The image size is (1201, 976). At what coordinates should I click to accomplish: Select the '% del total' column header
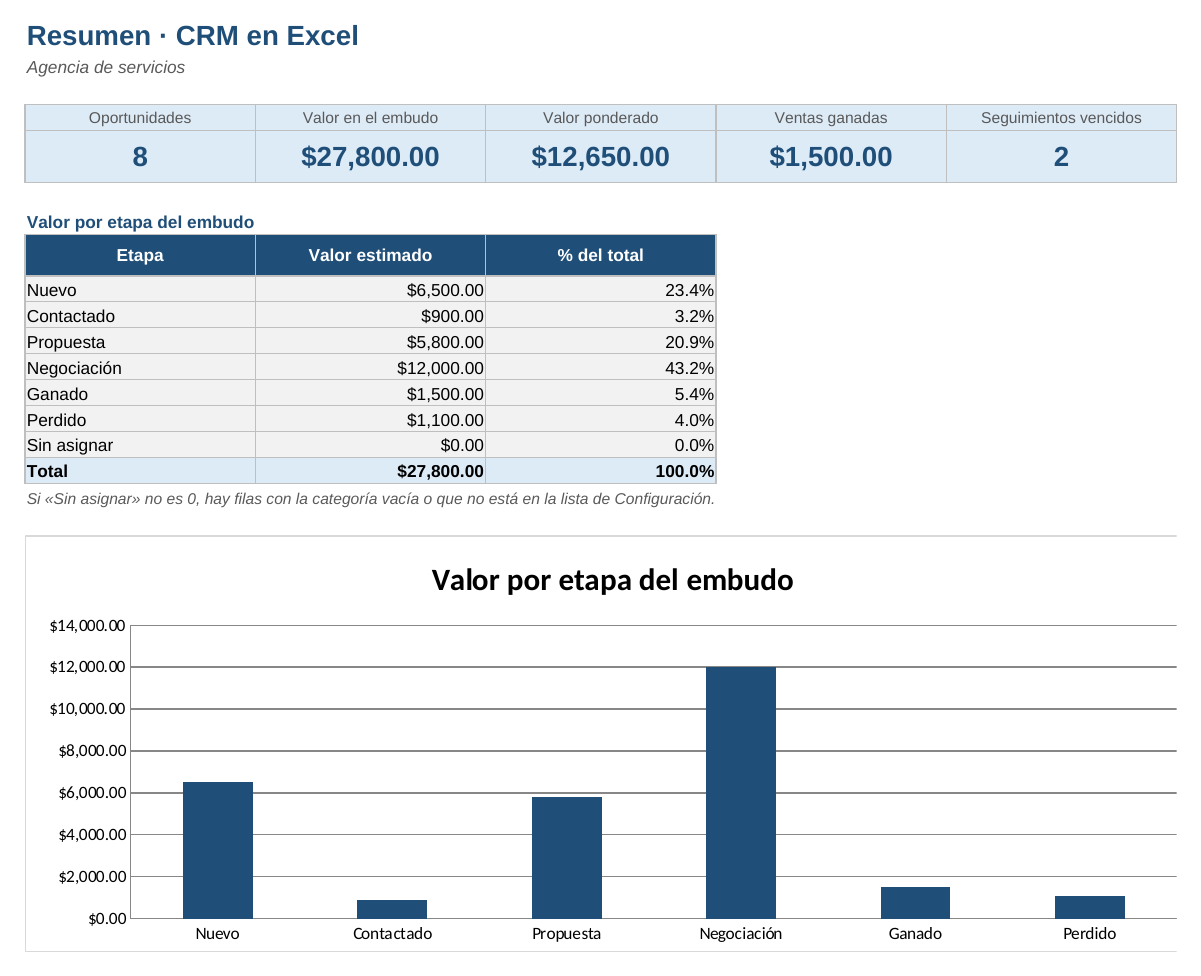coord(601,255)
